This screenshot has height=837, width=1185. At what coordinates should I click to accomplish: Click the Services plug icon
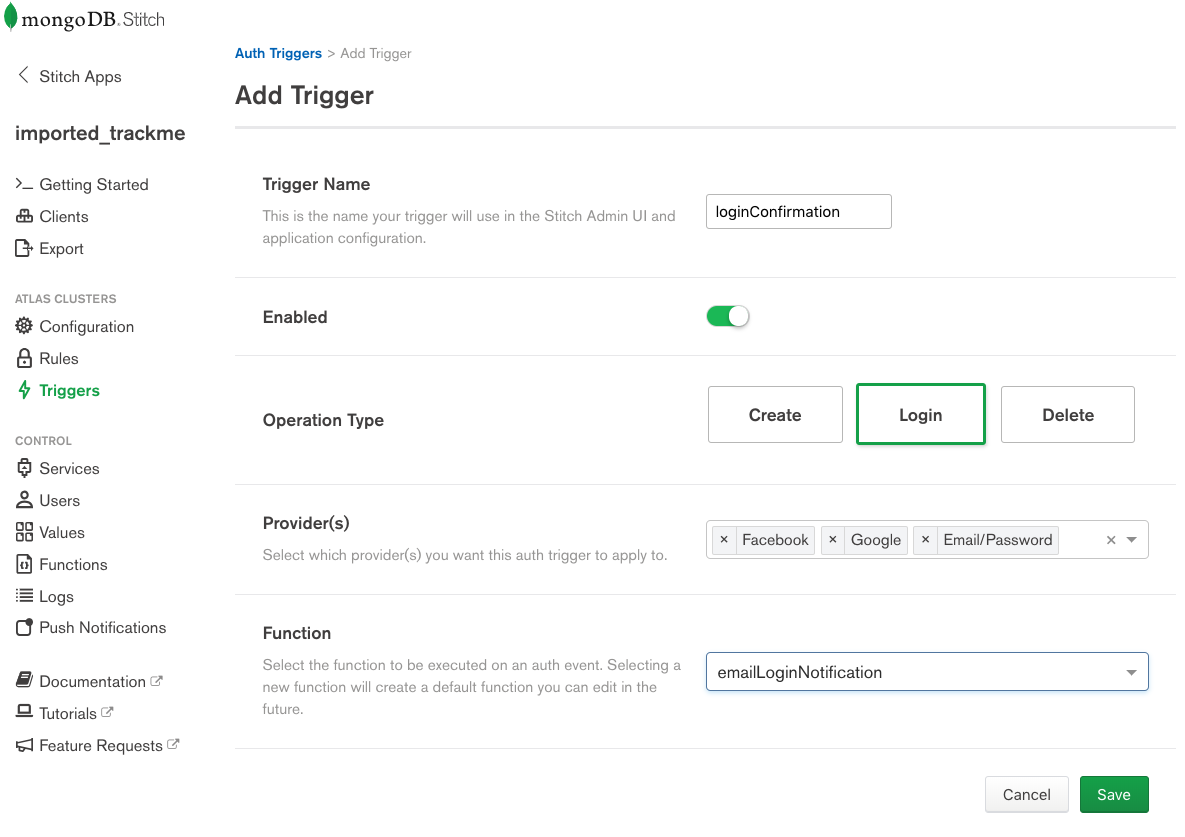pyautogui.click(x=24, y=468)
